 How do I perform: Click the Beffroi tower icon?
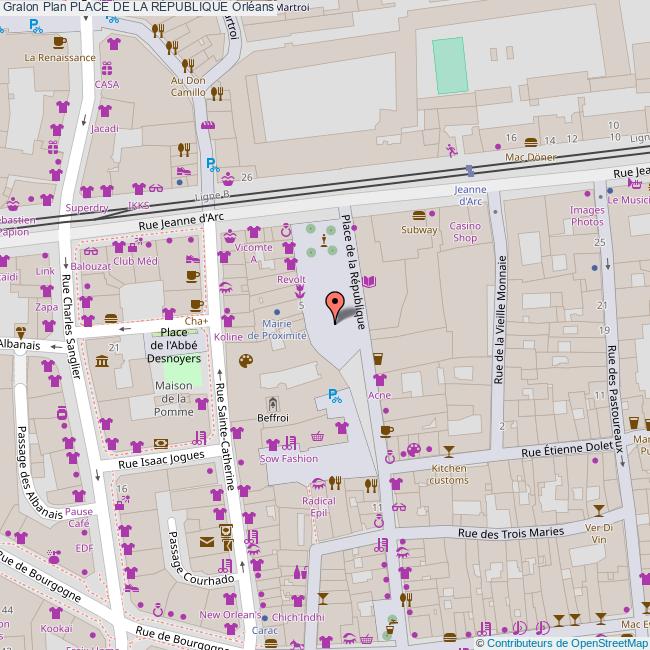pyautogui.click(x=272, y=403)
